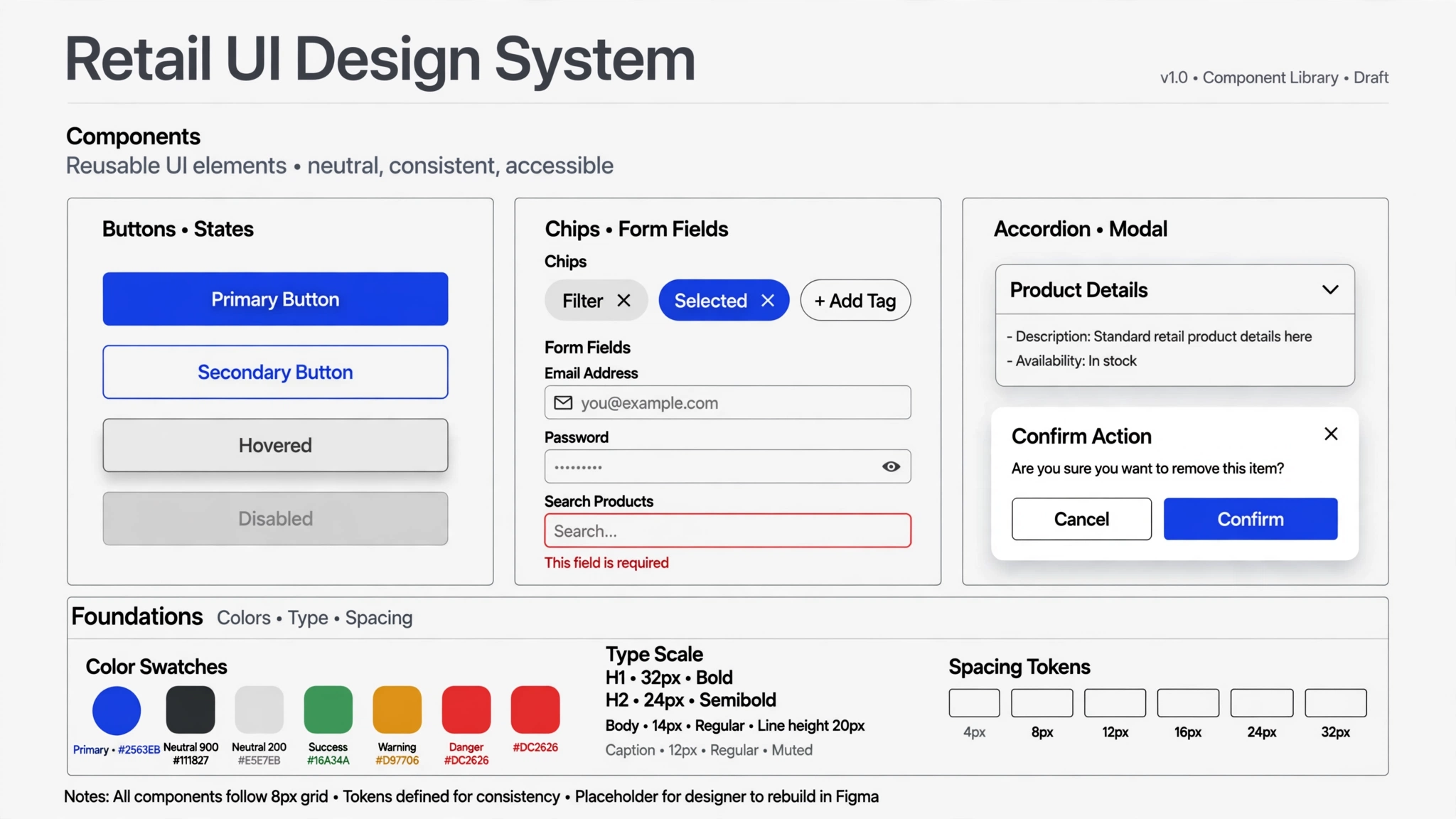The height and width of the screenshot is (819, 1456).
Task: Select the Success green swatch
Action: [x=328, y=710]
